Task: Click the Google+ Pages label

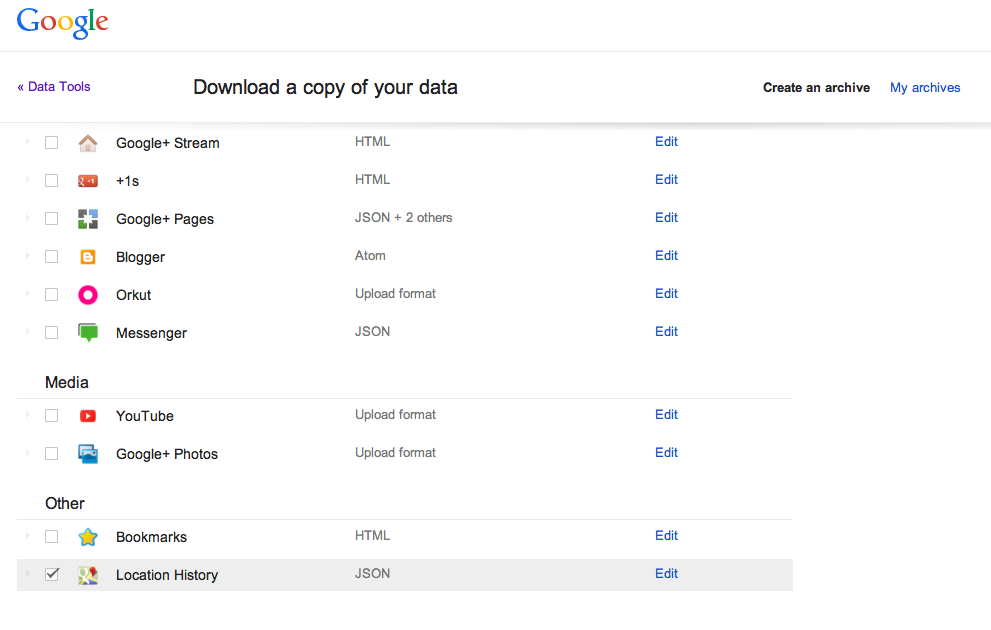Action: [165, 219]
